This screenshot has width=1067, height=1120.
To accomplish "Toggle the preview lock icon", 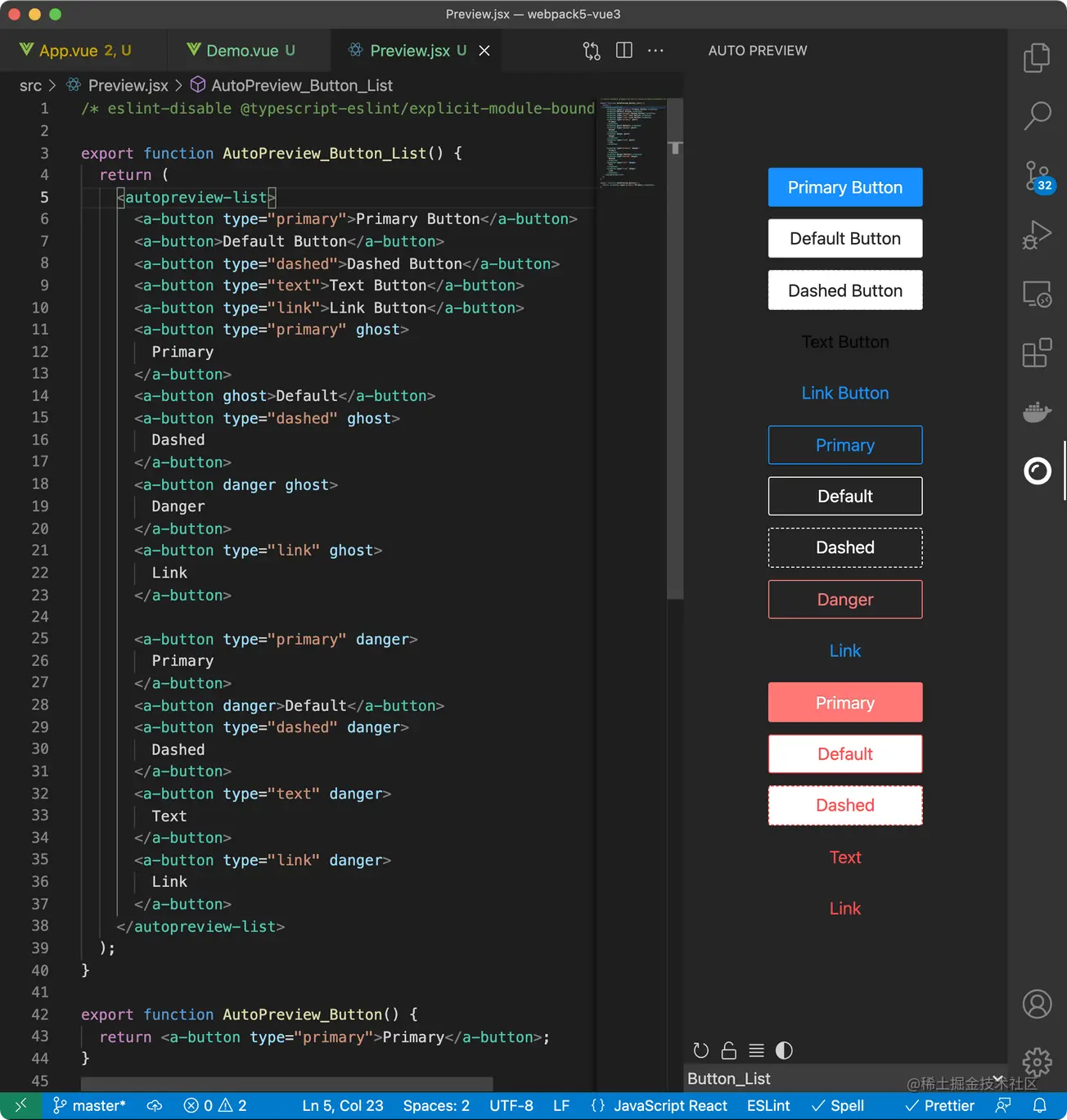I will point(728,1050).
